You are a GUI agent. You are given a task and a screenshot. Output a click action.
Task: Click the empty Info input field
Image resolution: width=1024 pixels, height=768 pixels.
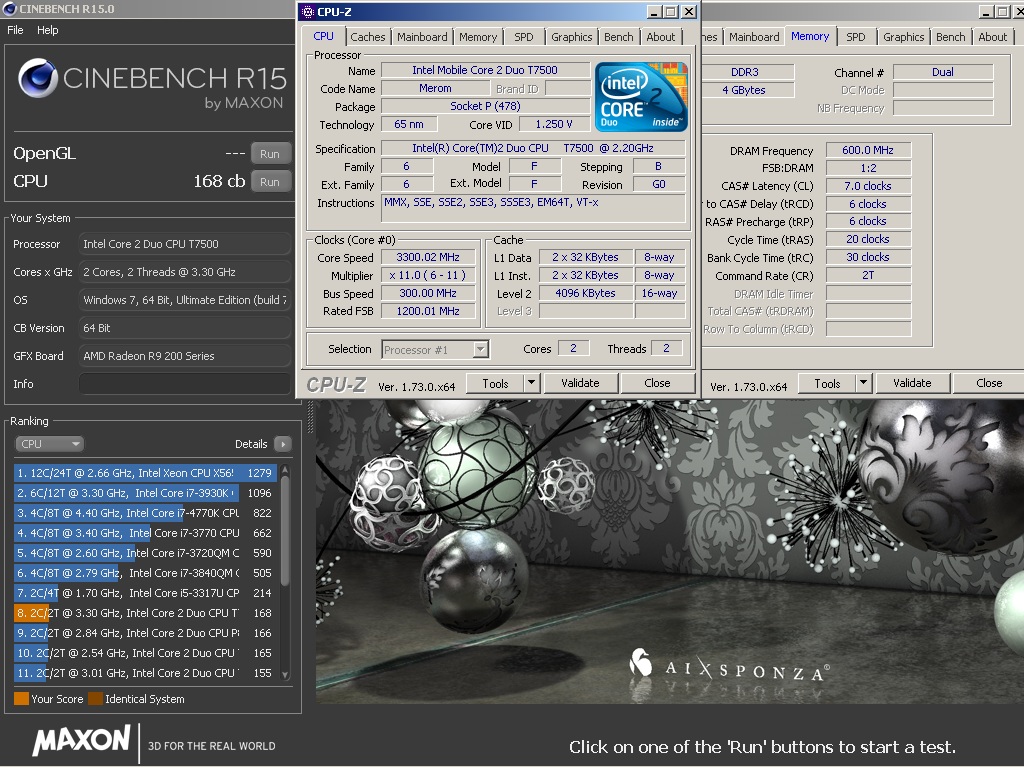[185, 384]
